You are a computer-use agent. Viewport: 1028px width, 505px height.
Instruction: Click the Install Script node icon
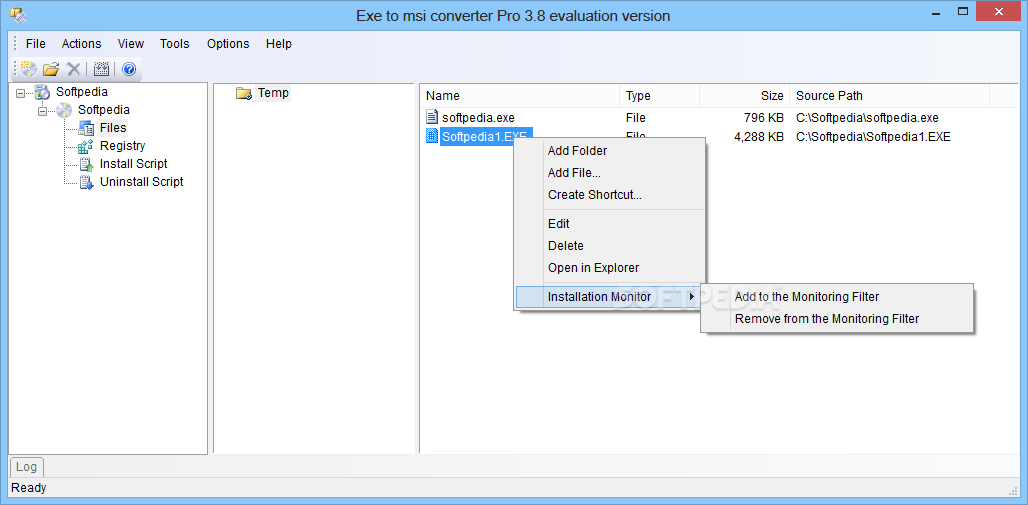(87, 164)
